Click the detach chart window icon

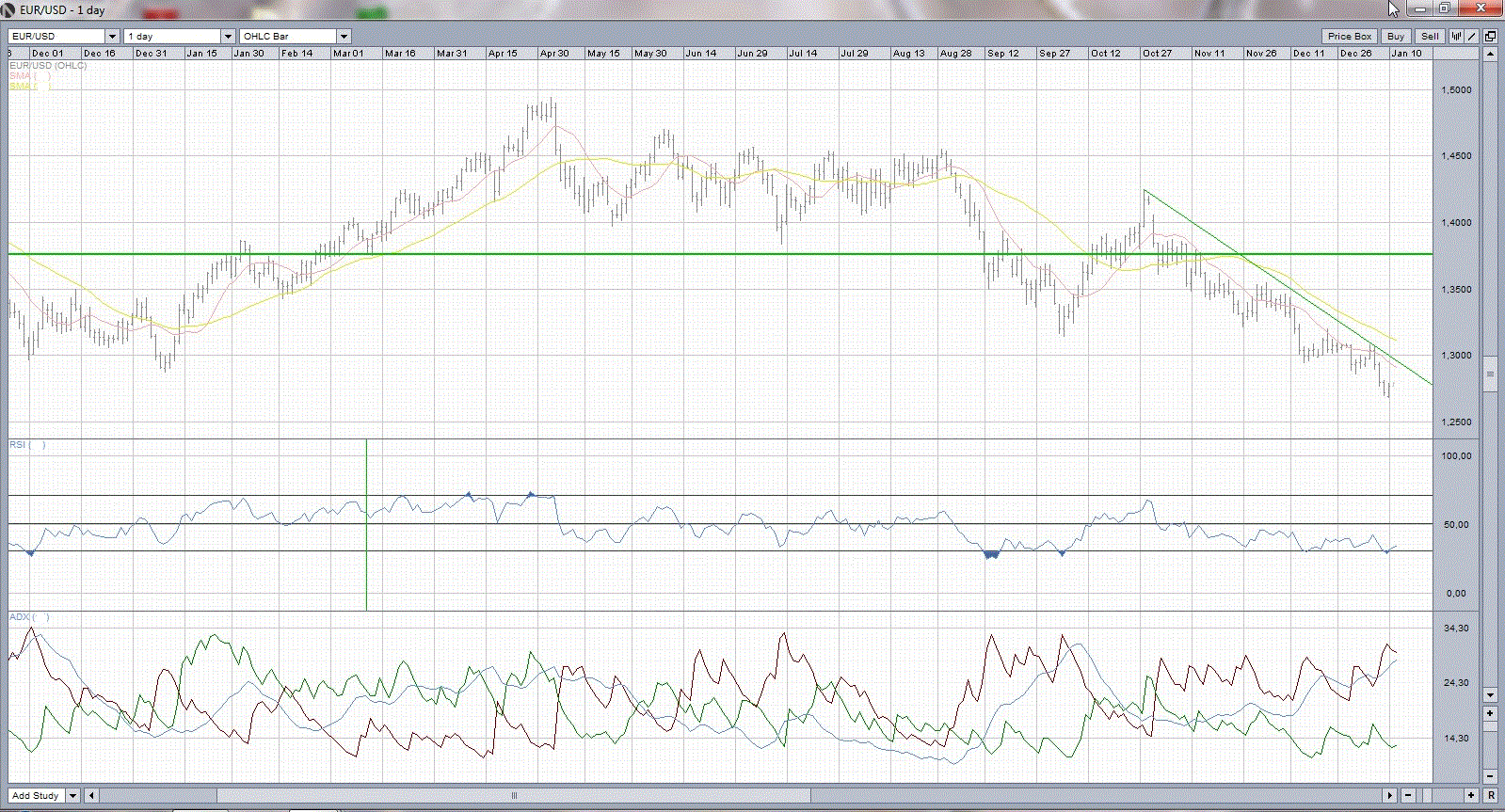pos(1490,37)
